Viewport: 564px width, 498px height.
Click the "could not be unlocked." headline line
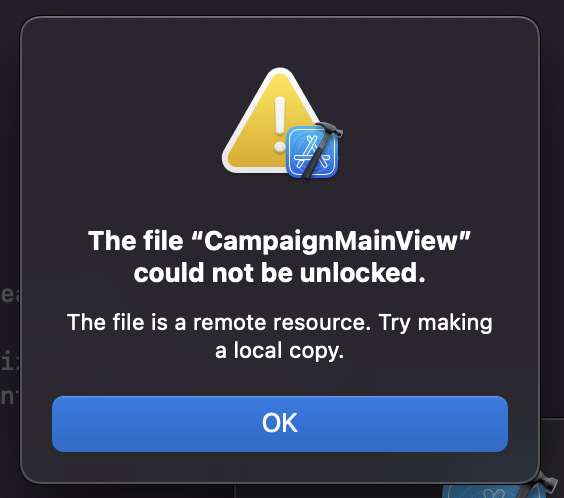click(279, 273)
